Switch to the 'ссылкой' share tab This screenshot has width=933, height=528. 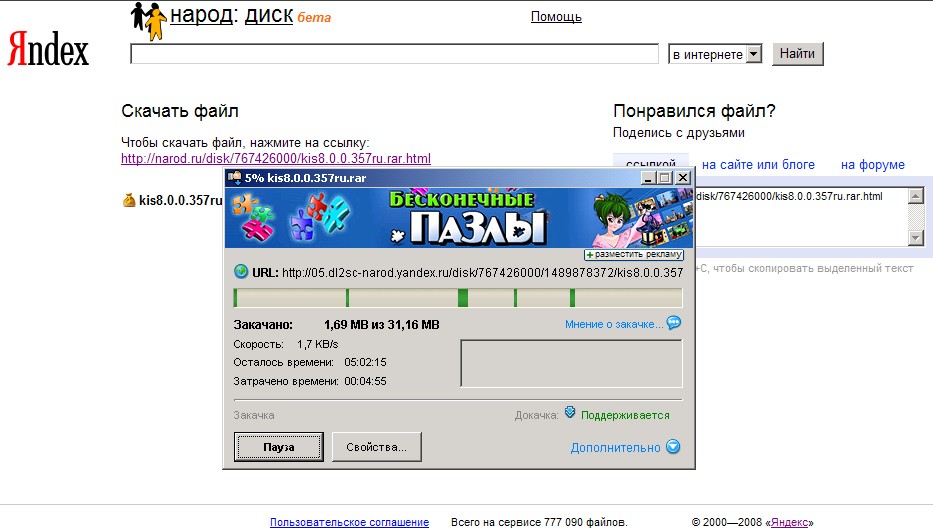click(651, 163)
